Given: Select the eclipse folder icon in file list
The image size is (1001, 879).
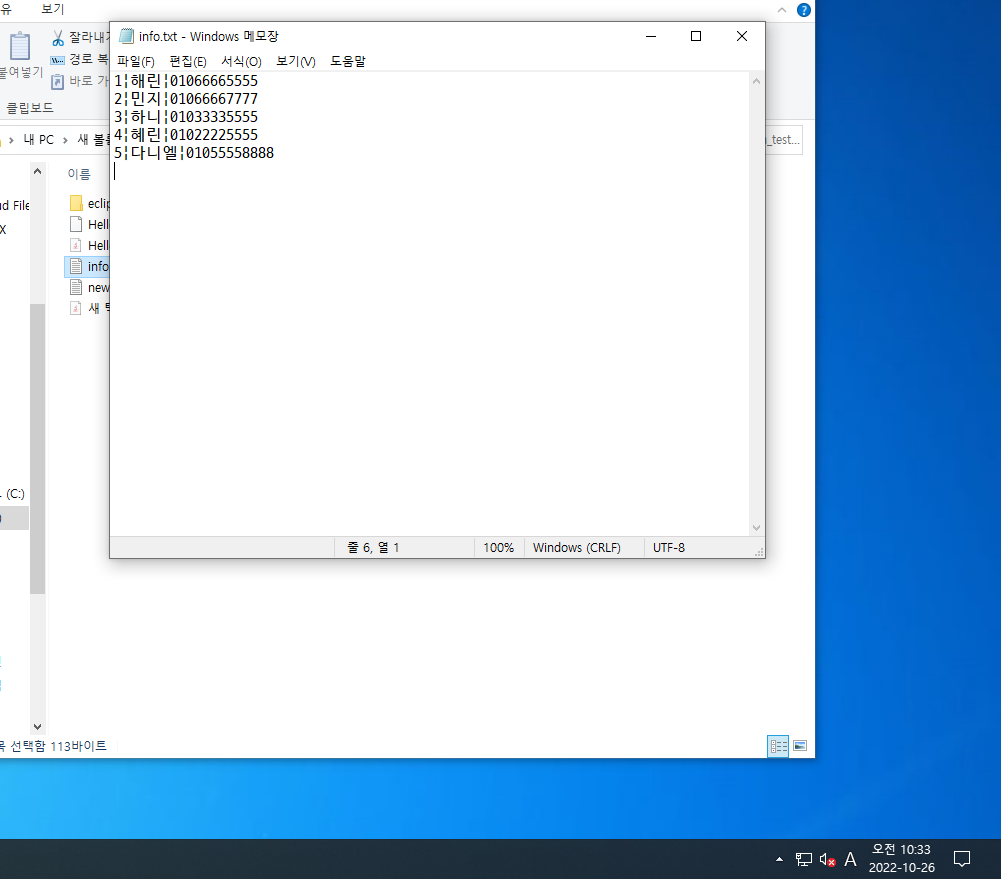Looking at the screenshot, I should pos(76,204).
